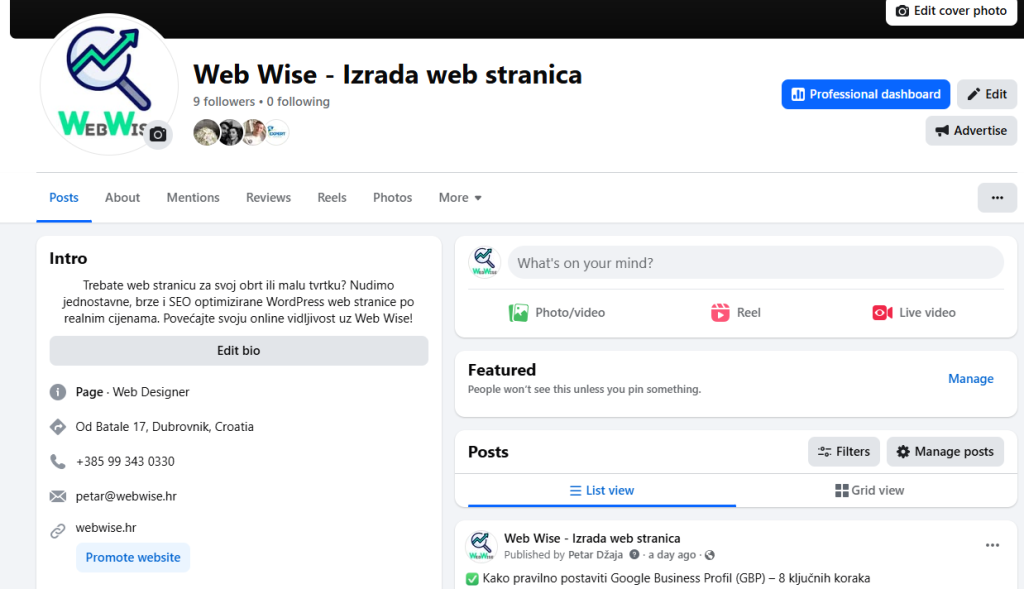Add a Photo/video to post

pos(557,313)
